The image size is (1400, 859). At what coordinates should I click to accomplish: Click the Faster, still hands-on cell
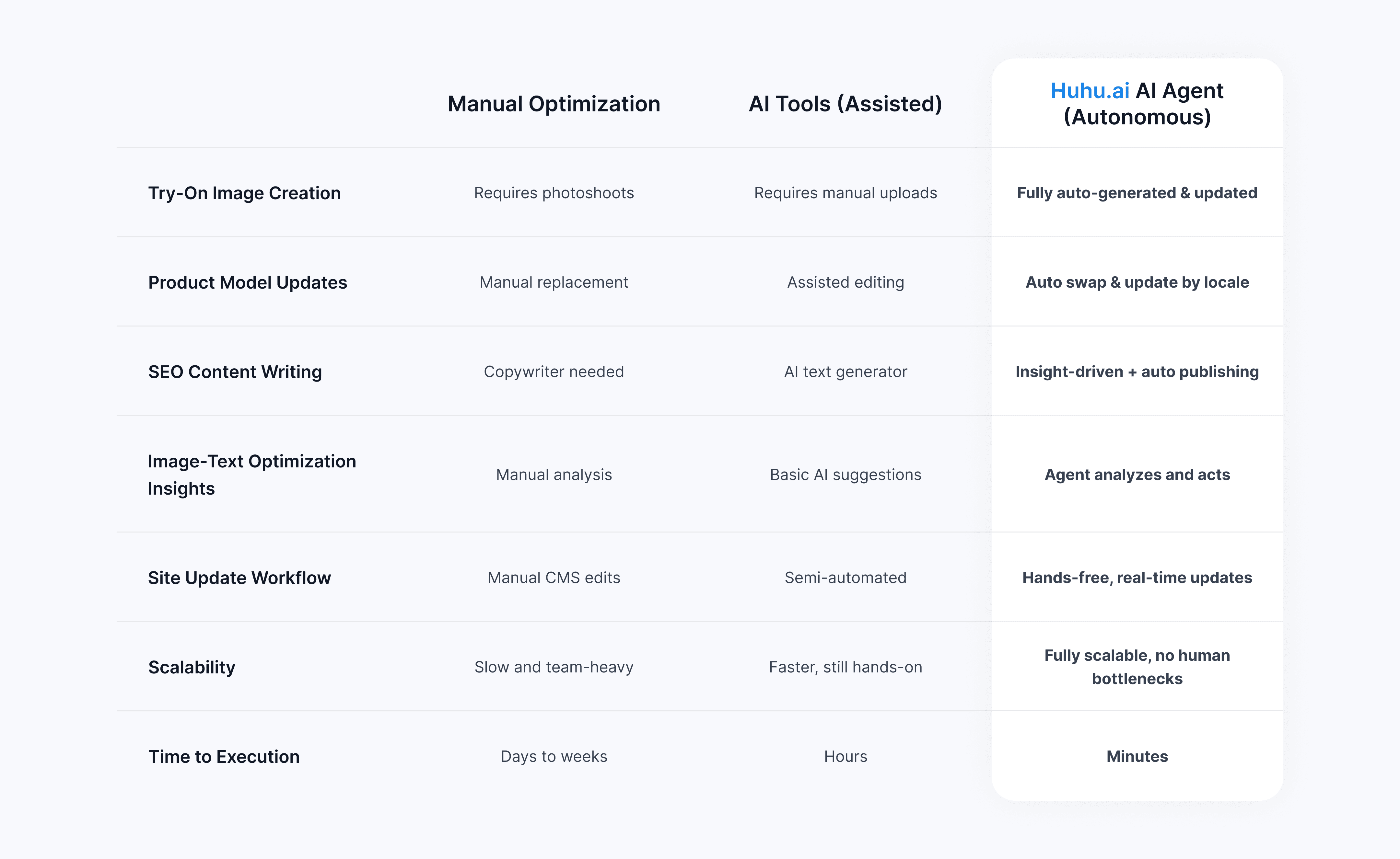pos(845,667)
